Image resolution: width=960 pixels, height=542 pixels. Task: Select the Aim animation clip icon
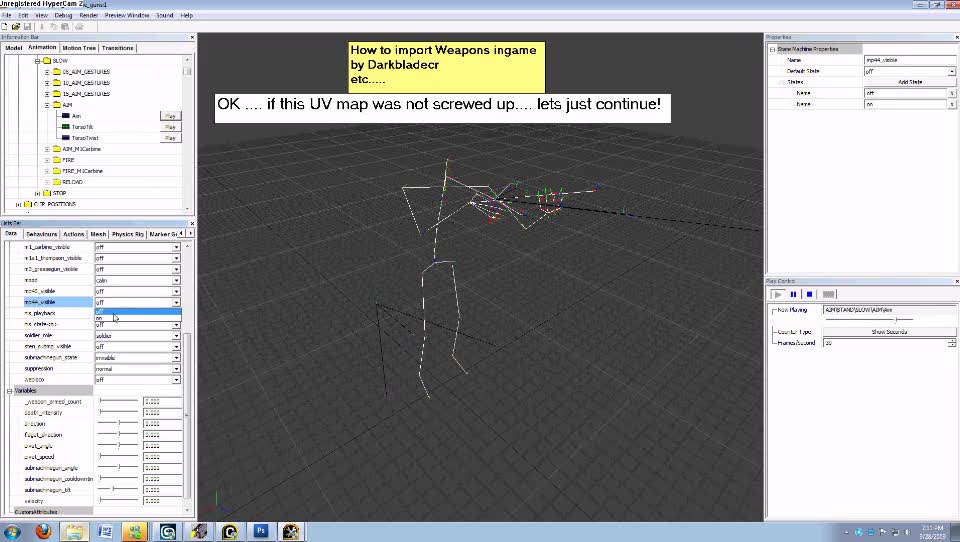pyautogui.click(x=66, y=116)
